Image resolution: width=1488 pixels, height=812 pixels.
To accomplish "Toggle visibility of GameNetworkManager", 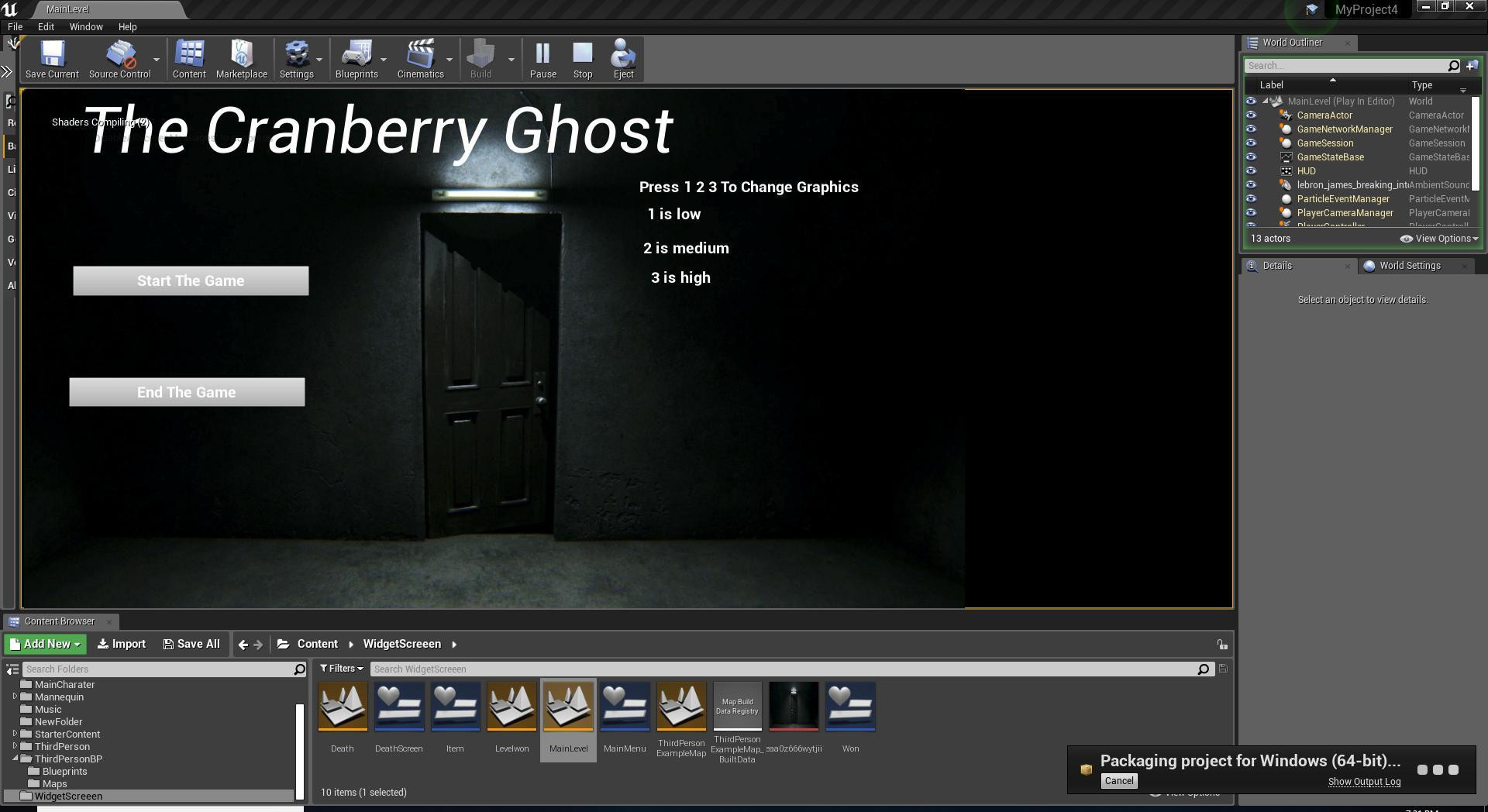I will pos(1251,129).
